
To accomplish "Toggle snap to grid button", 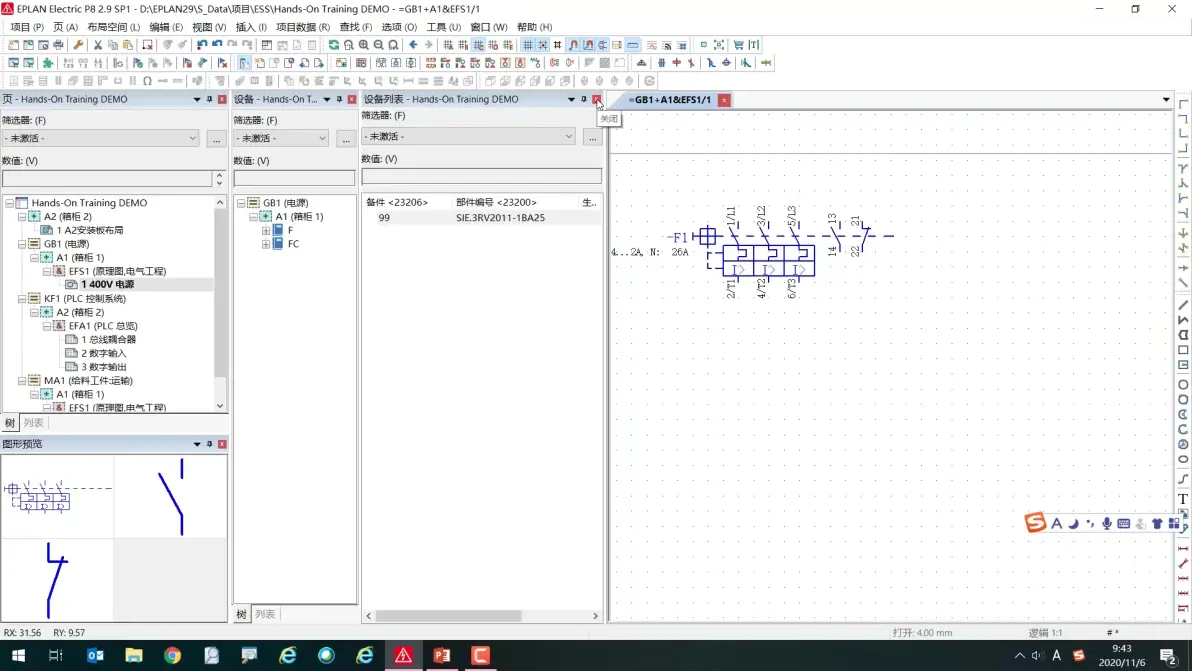I will point(543,45).
